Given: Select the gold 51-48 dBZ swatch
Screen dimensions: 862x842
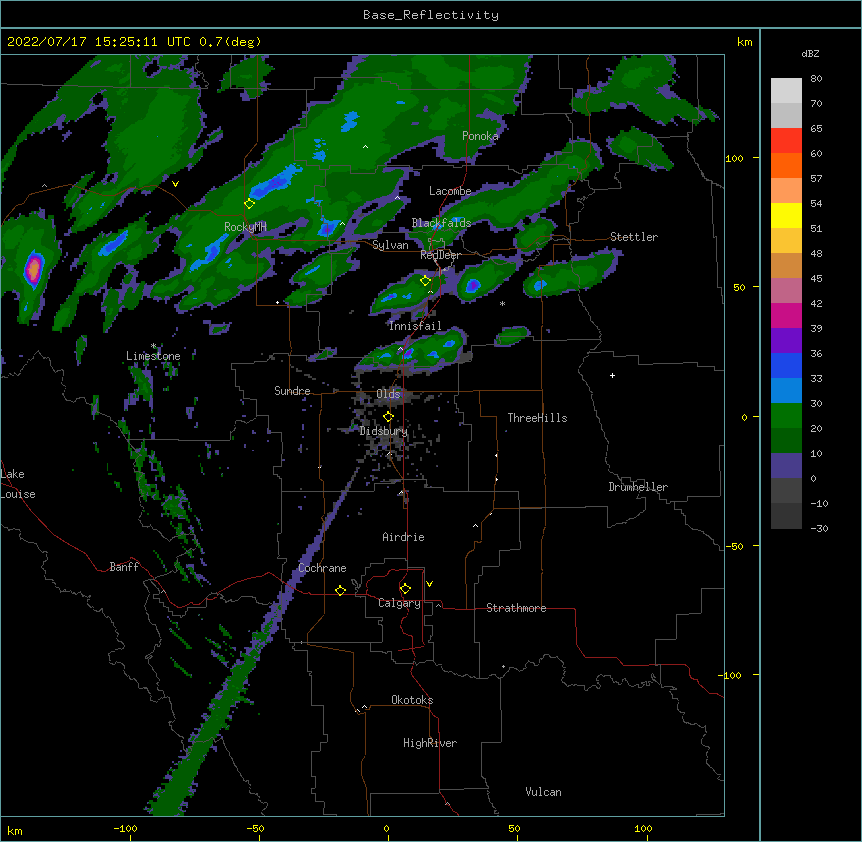Looking at the screenshot, I should 786,241.
